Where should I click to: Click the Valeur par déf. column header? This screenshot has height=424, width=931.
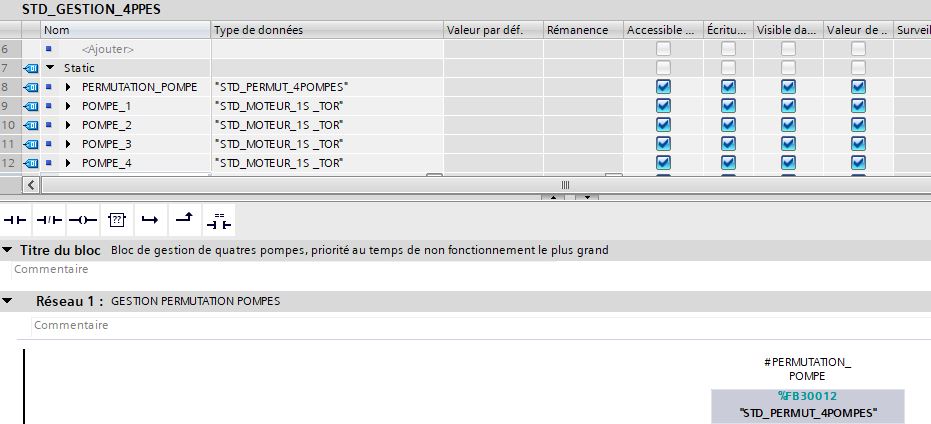click(x=493, y=30)
